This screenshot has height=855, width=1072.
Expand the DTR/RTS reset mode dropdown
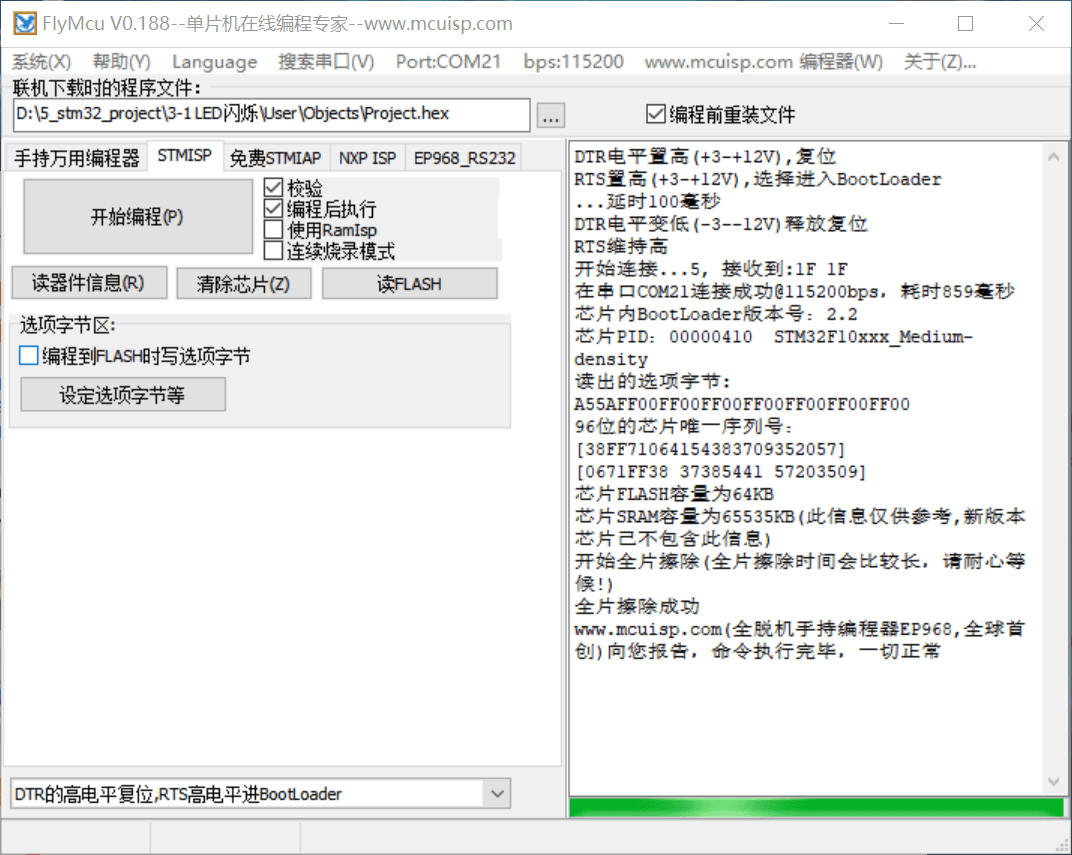point(496,794)
